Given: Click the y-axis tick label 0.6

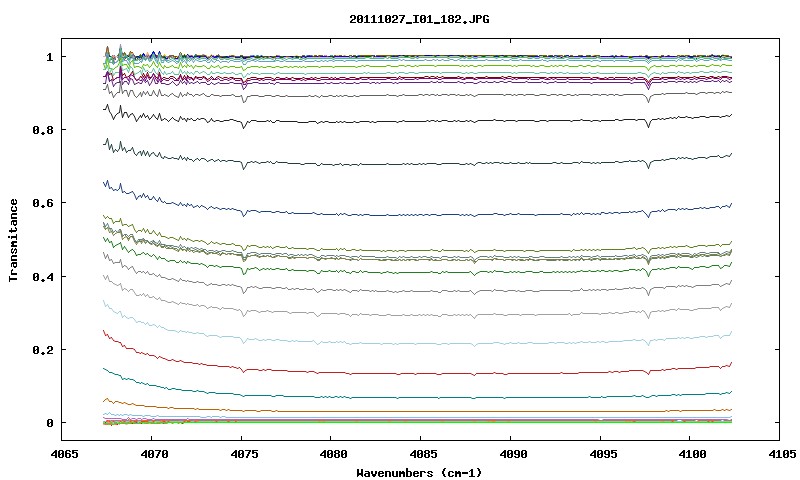Looking at the screenshot, I should tap(42, 203).
